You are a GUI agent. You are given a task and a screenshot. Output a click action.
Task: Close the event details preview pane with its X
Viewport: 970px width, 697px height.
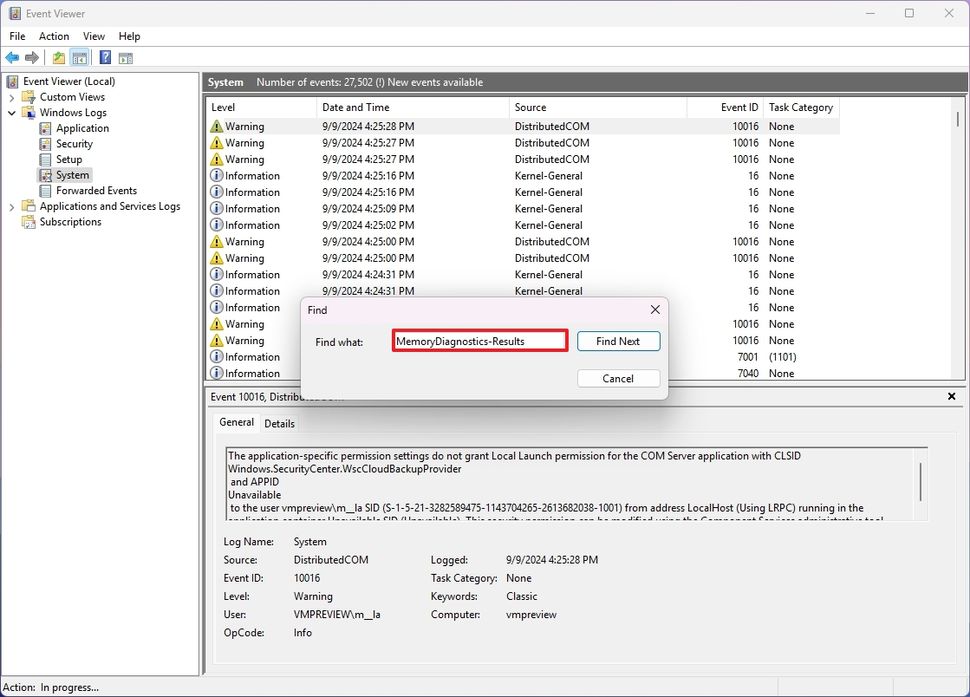951,396
